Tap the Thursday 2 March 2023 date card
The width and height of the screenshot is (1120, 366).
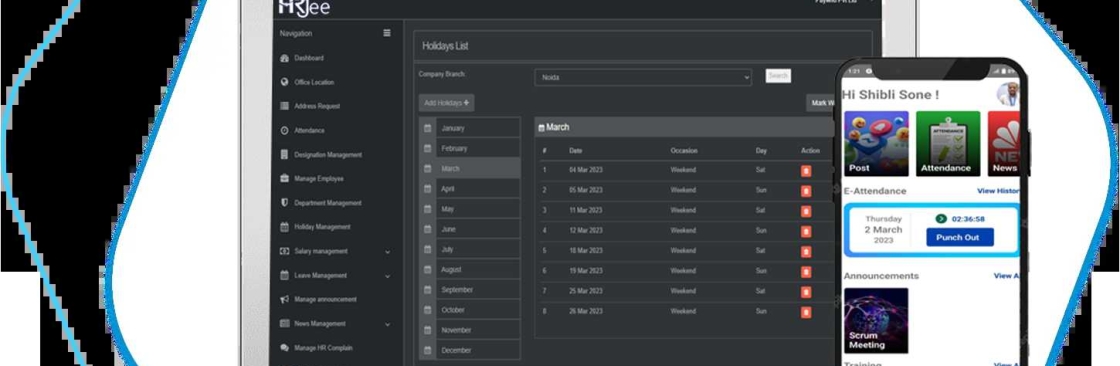click(884, 229)
